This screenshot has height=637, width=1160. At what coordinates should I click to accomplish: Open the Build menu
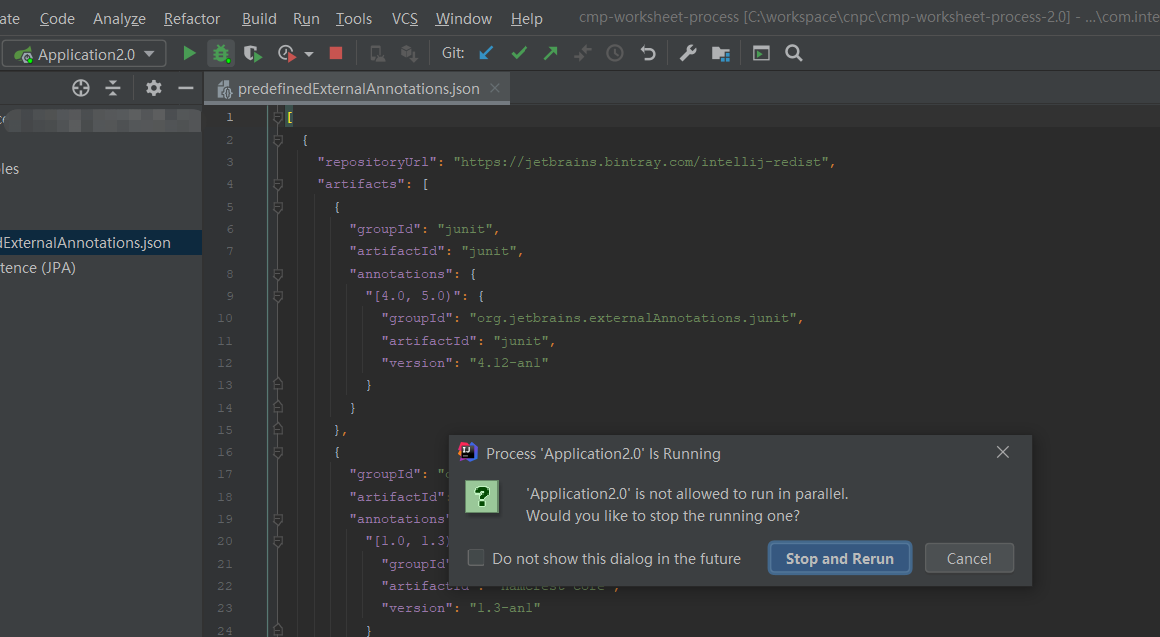coord(259,18)
